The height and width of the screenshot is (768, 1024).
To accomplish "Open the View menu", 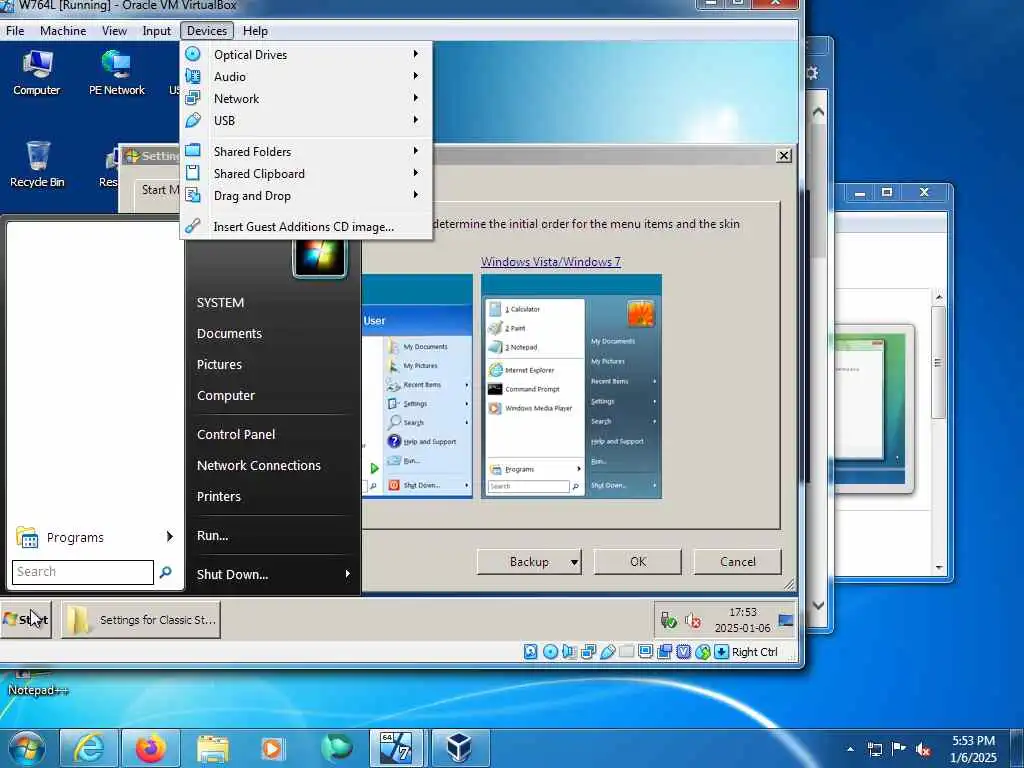I will (x=114, y=31).
